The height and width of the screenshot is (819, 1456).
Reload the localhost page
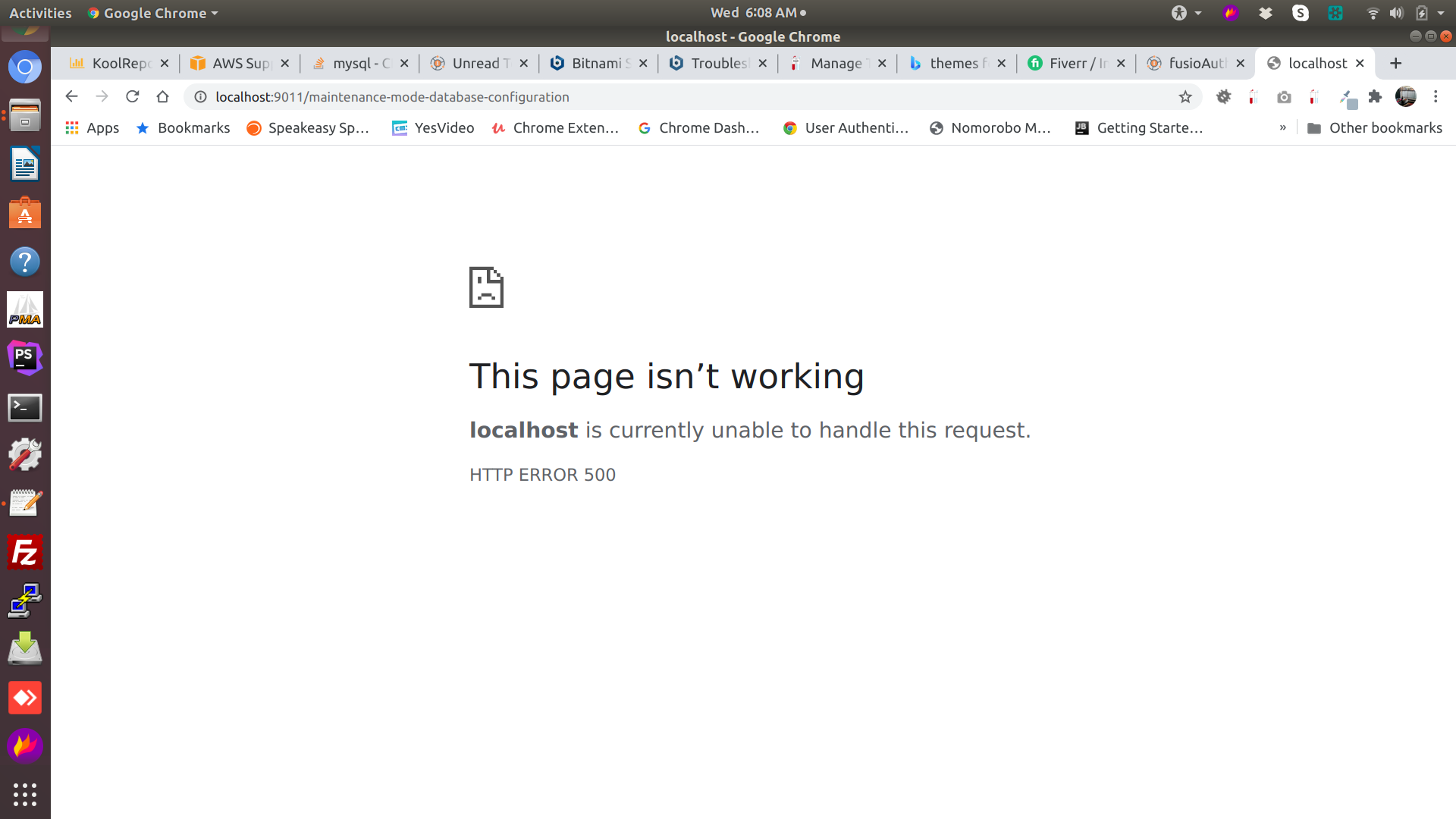(x=132, y=96)
